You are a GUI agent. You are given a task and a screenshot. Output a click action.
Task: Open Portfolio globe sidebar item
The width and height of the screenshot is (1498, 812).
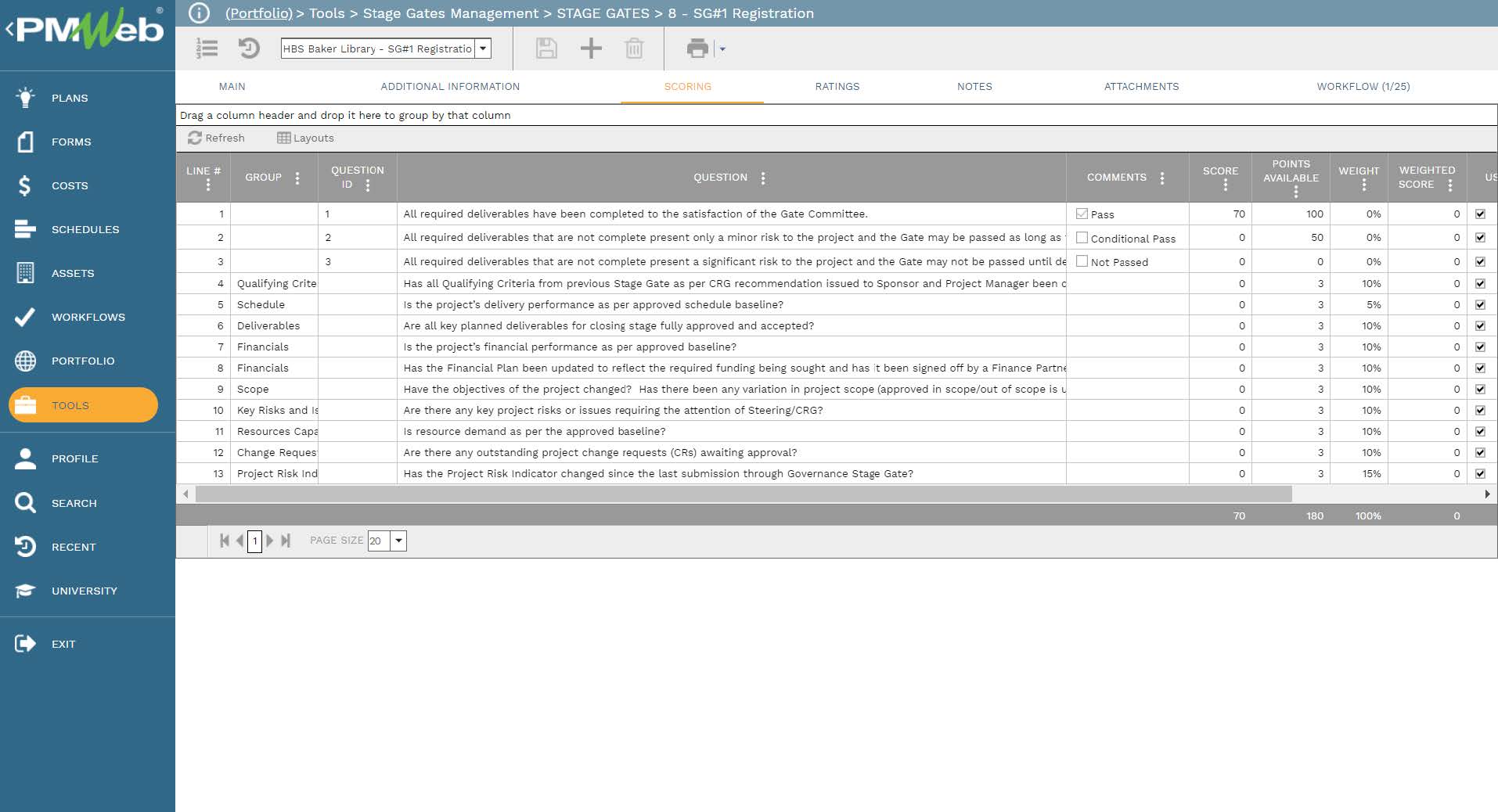point(88,361)
